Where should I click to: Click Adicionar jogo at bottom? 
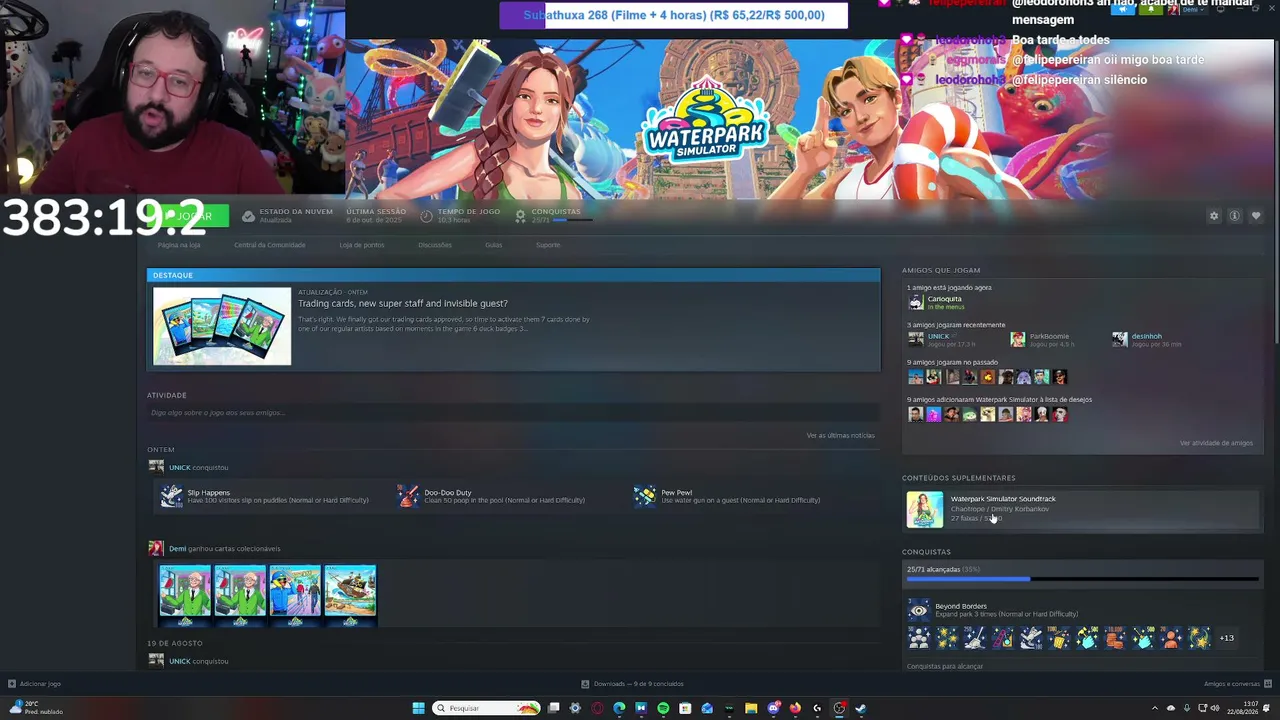[x=35, y=684]
